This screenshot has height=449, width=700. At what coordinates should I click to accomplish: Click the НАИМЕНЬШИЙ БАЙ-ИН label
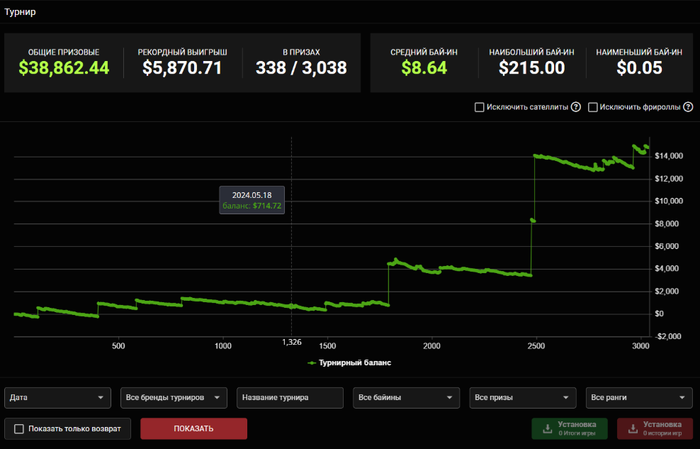639,52
